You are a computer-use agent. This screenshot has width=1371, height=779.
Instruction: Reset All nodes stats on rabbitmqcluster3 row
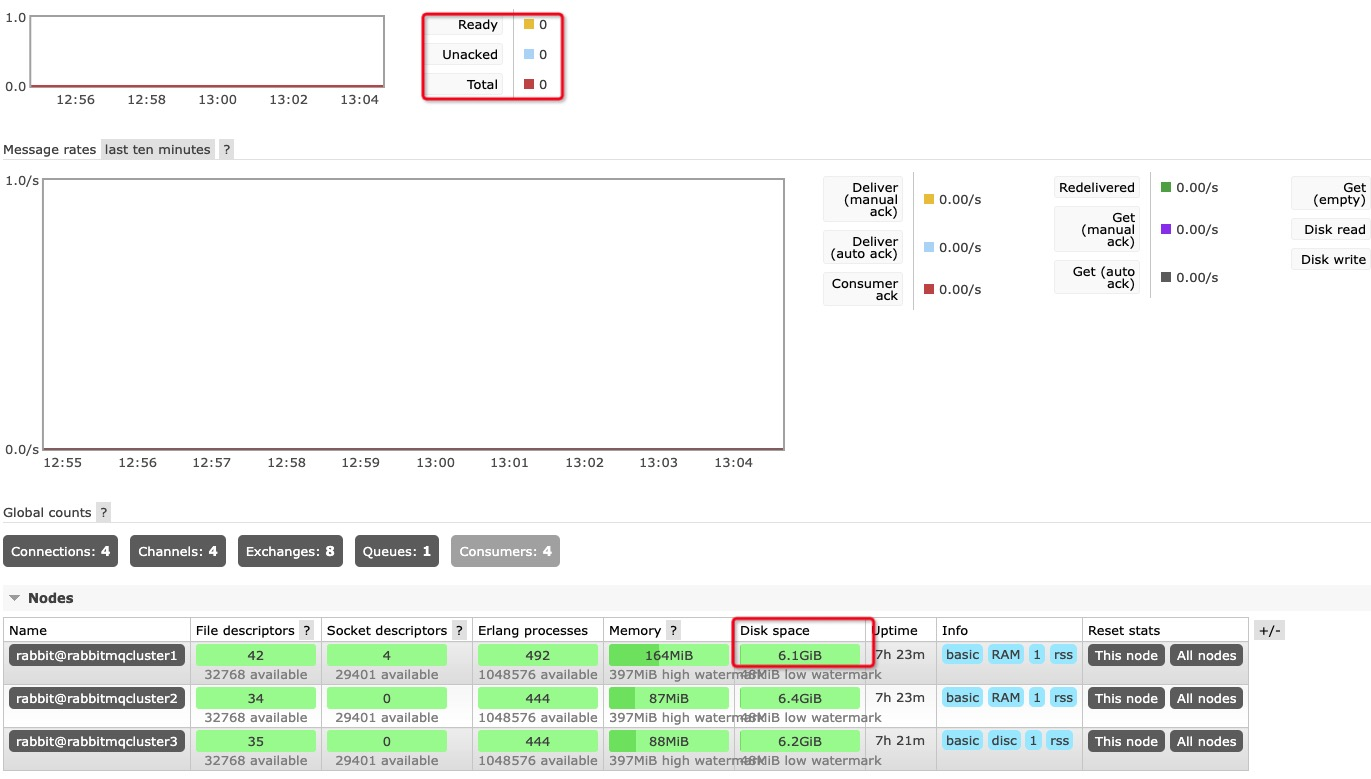click(1207, 742)
